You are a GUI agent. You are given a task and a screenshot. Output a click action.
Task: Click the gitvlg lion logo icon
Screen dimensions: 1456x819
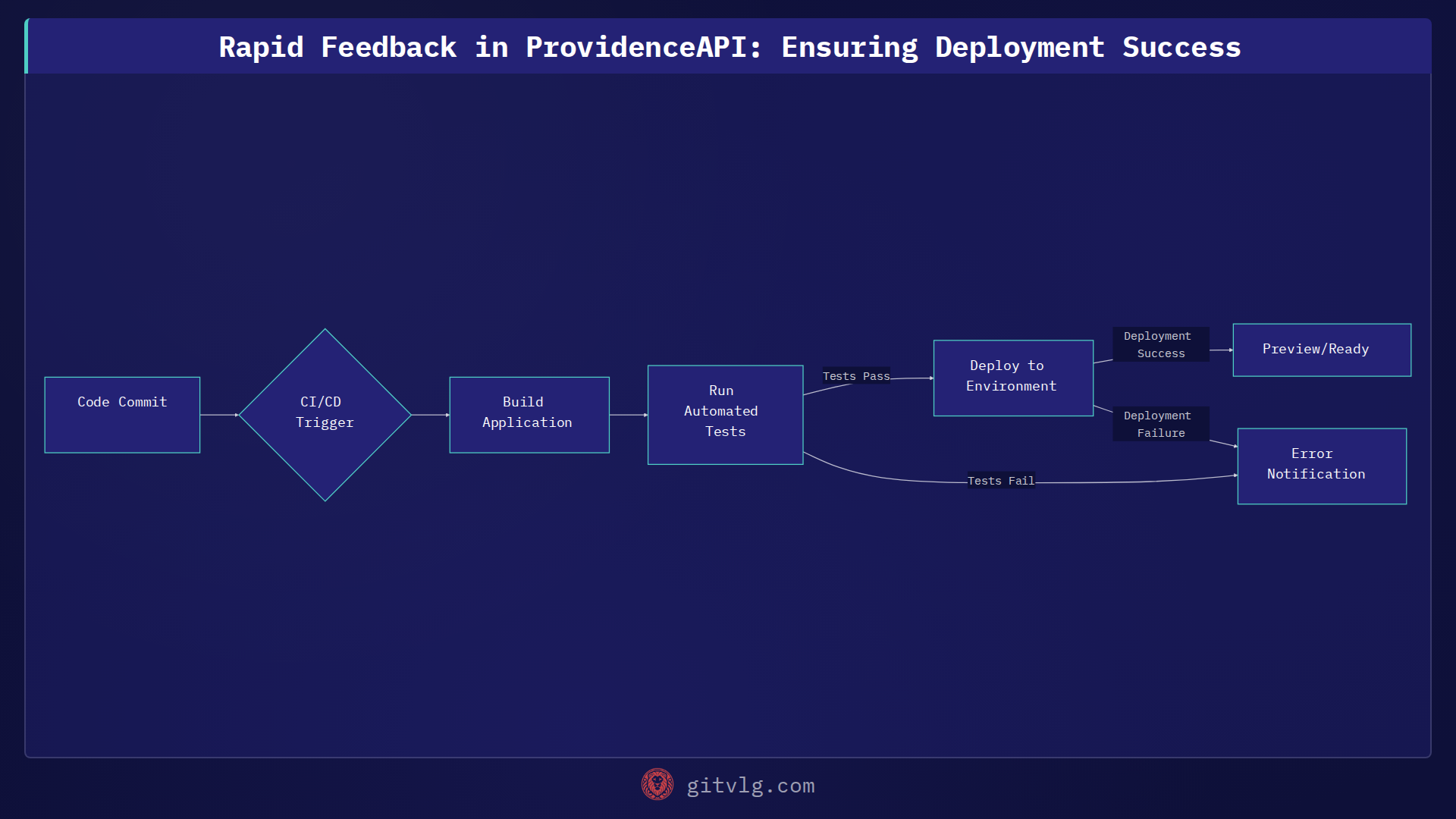(657, 785)
